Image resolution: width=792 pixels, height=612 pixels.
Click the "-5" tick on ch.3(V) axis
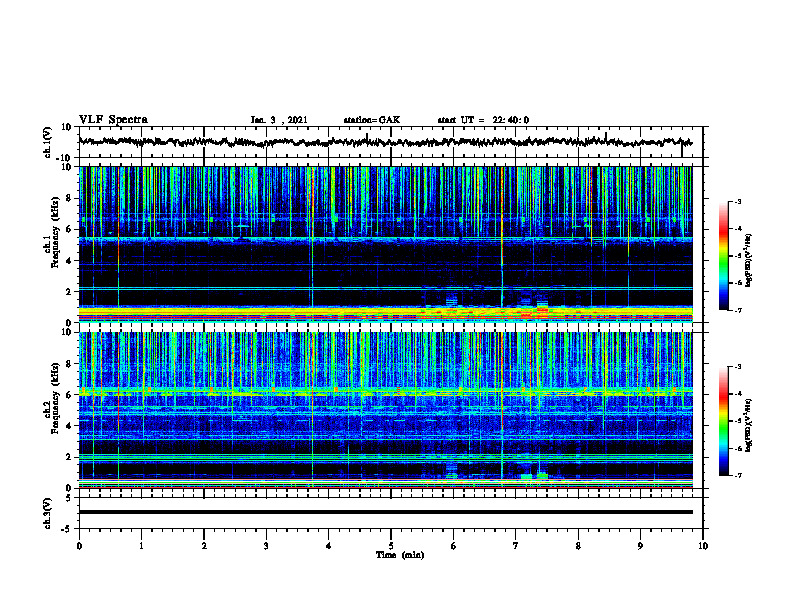[67, 529]
